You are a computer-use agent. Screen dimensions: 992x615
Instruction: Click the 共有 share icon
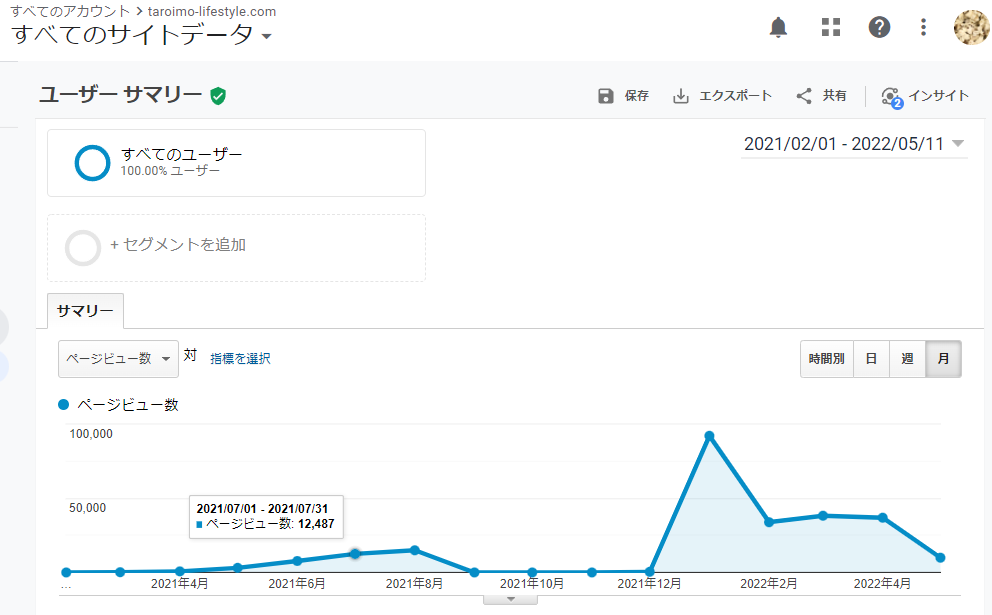(803, 96)
